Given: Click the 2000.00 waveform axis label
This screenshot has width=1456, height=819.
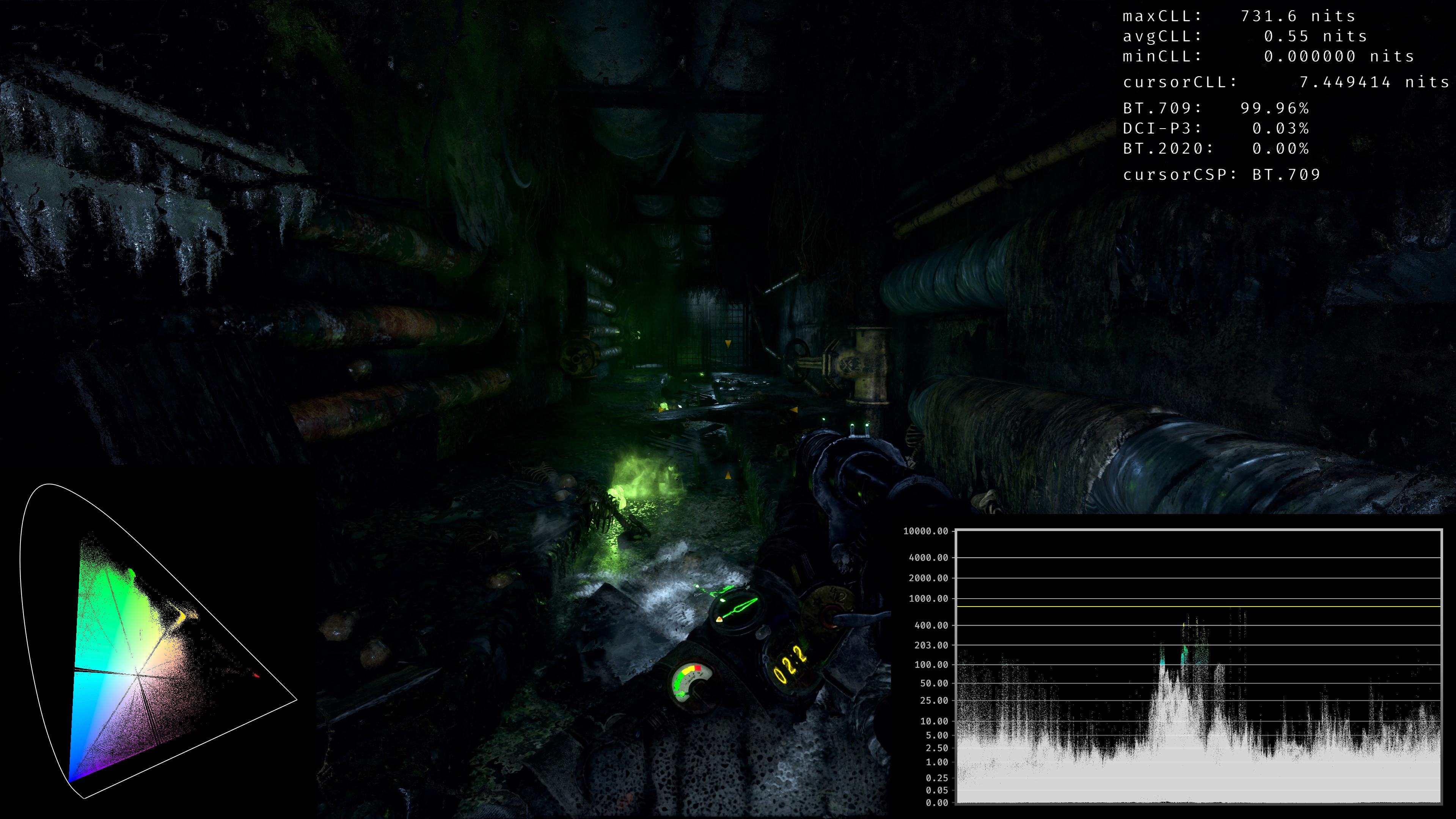Looking at the screenshot, I should [928, 578].
